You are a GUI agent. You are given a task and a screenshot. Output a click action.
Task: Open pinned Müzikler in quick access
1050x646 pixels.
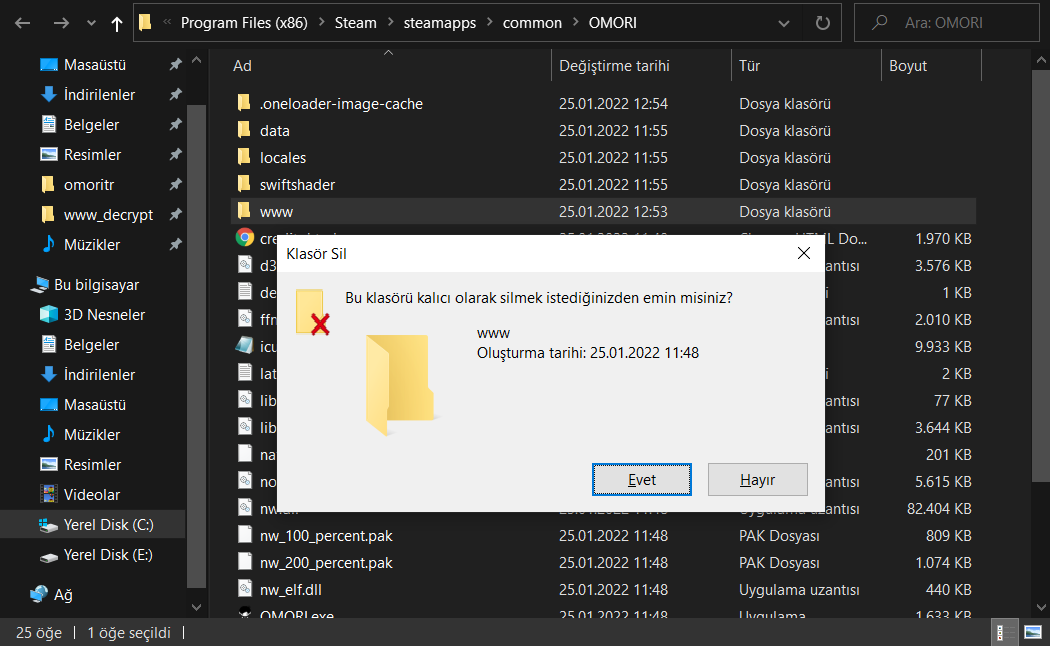pyautogui.click(x=92, y=245)
